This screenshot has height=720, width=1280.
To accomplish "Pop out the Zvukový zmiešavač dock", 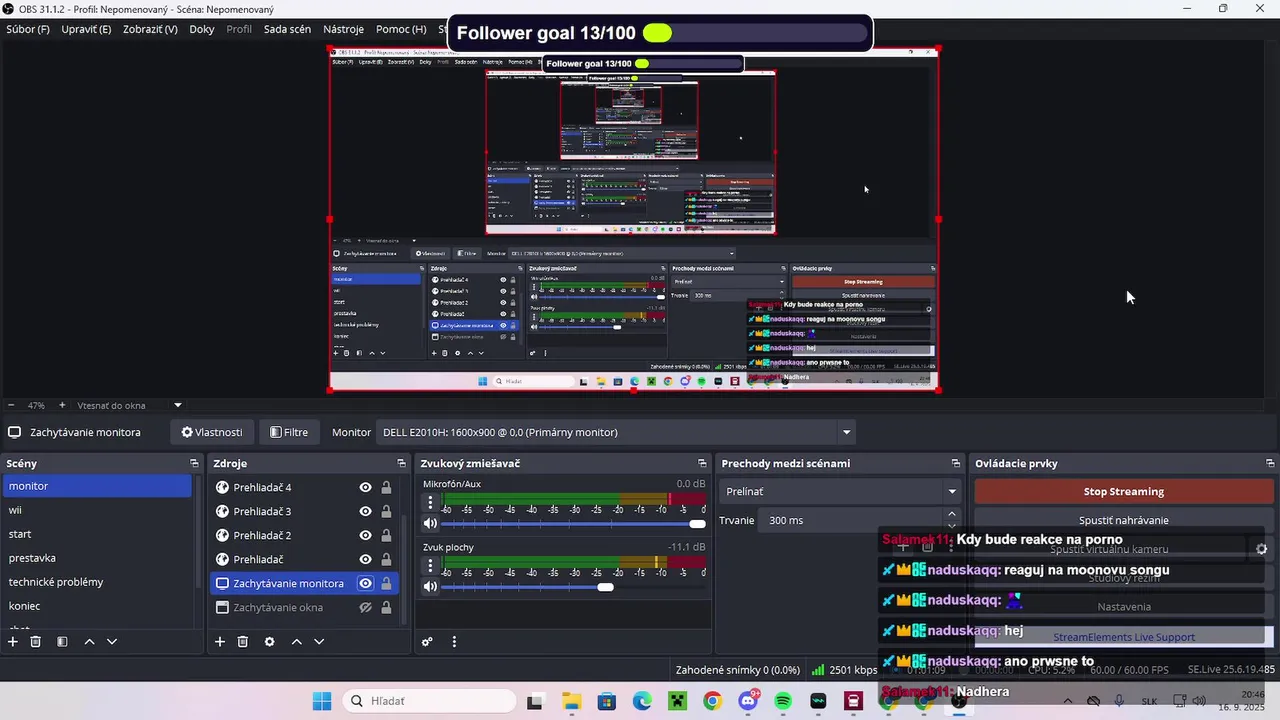I will (x=702, y=463).
